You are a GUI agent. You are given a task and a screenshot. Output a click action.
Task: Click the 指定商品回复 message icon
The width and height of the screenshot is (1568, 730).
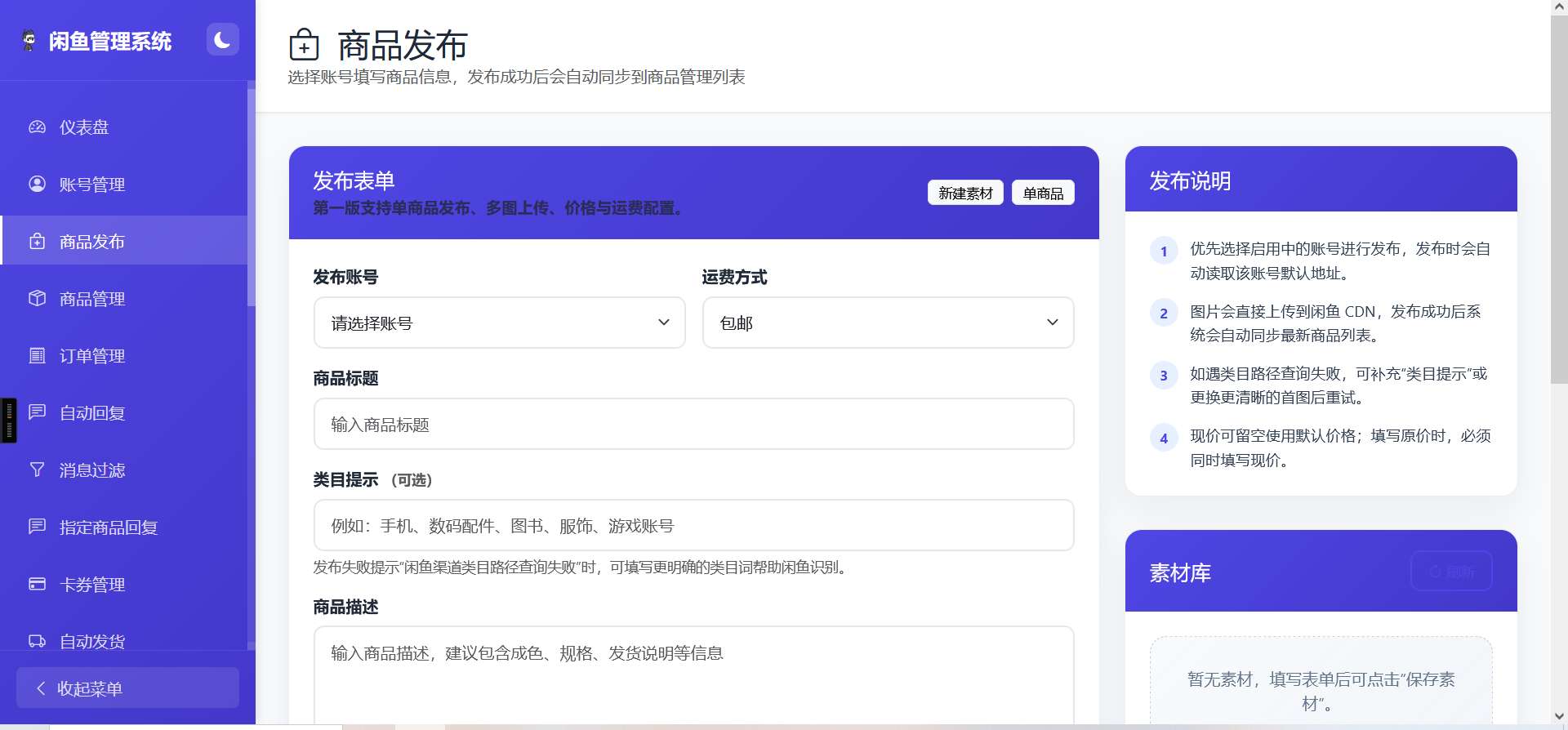(x=37, y=526)
